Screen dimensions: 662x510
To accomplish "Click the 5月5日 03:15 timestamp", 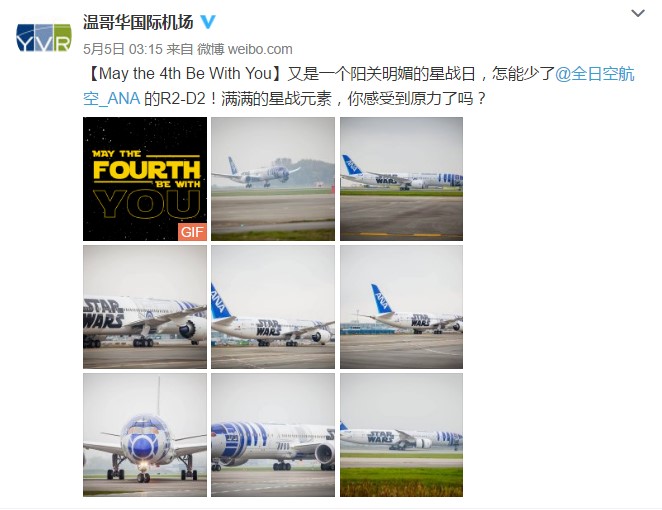I will point(122,49).
